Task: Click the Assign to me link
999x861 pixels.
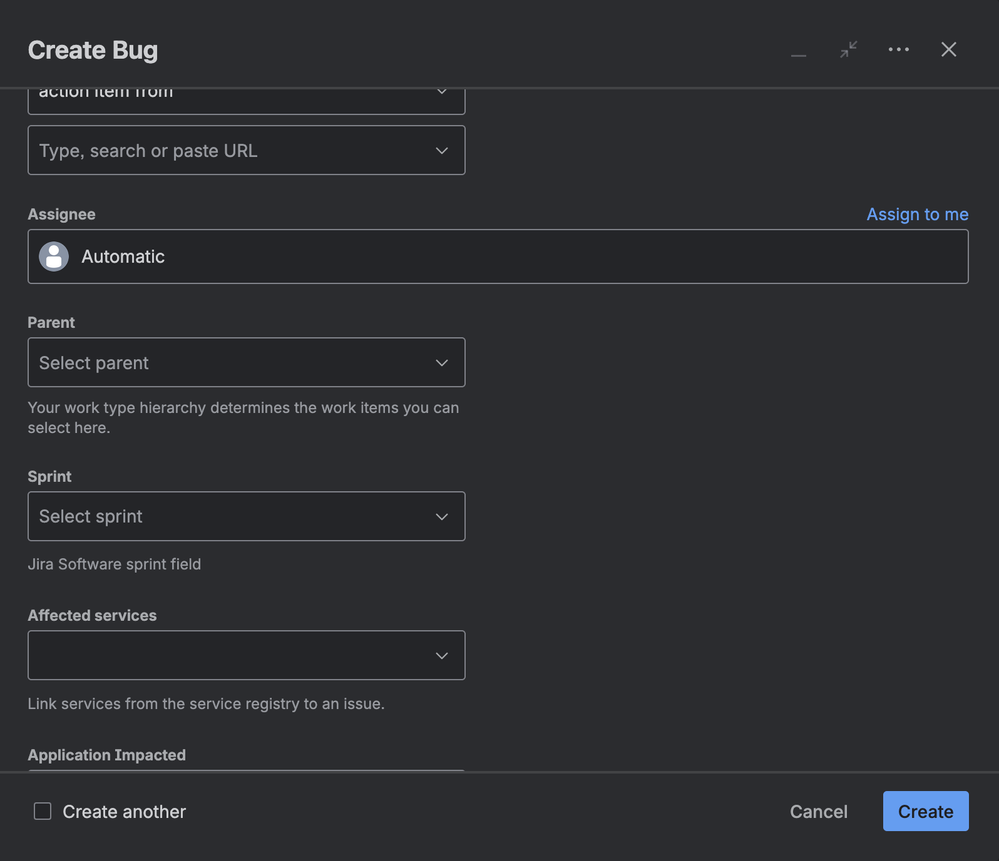Action: coord(917,214)
